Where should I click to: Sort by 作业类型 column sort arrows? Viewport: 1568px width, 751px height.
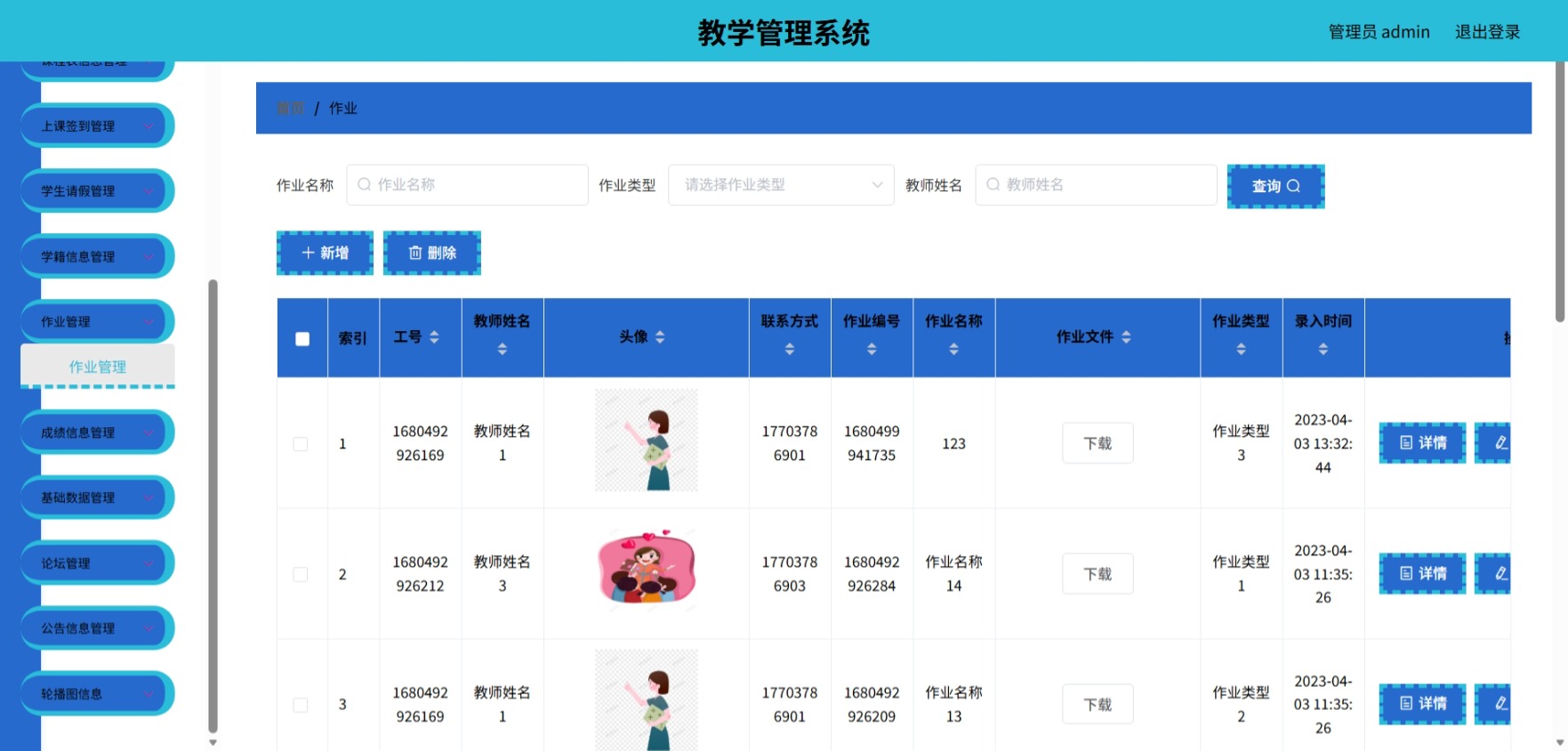(x=1241, y=350)
